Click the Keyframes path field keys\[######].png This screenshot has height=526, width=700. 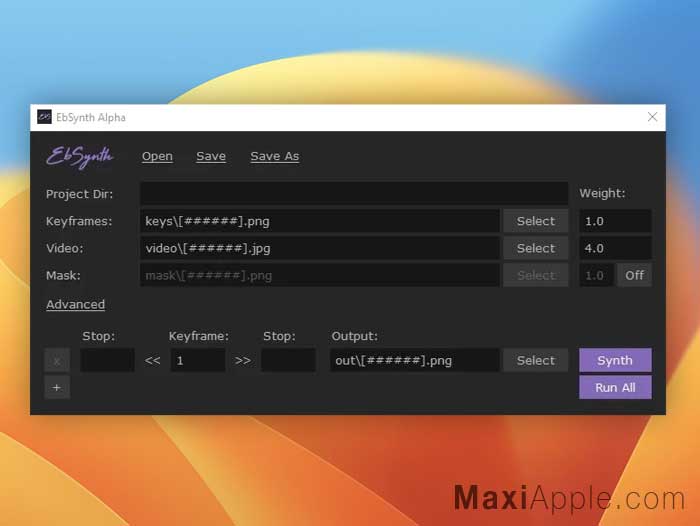point(320,221)
